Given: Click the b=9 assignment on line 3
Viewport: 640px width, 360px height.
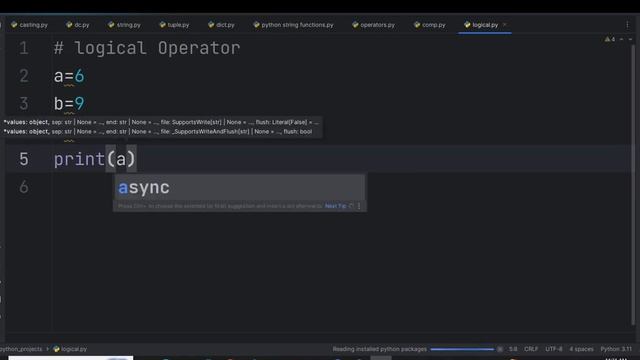Looking at the screenshot, I should pyautogui.click(x=69, y=104).
